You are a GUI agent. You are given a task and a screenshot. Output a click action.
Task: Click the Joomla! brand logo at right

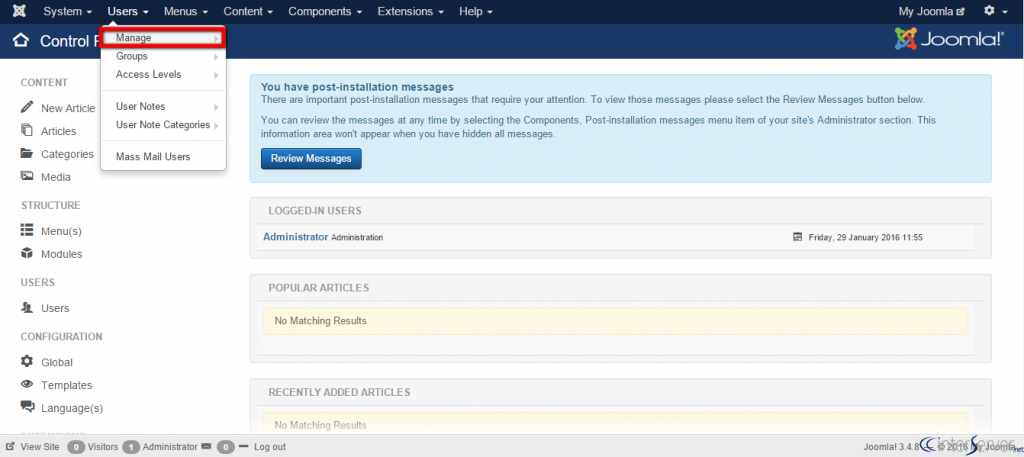point(949,39)
